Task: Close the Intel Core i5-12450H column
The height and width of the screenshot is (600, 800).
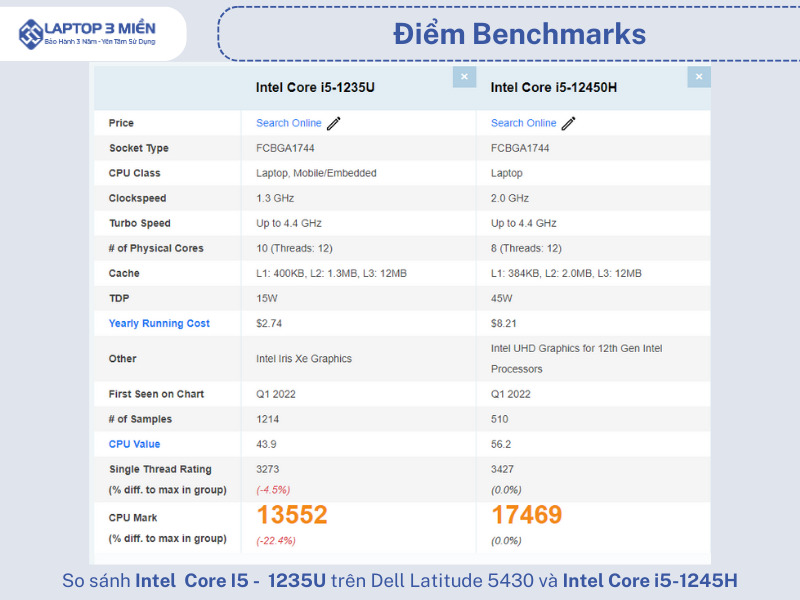Action: coord(699,77)
